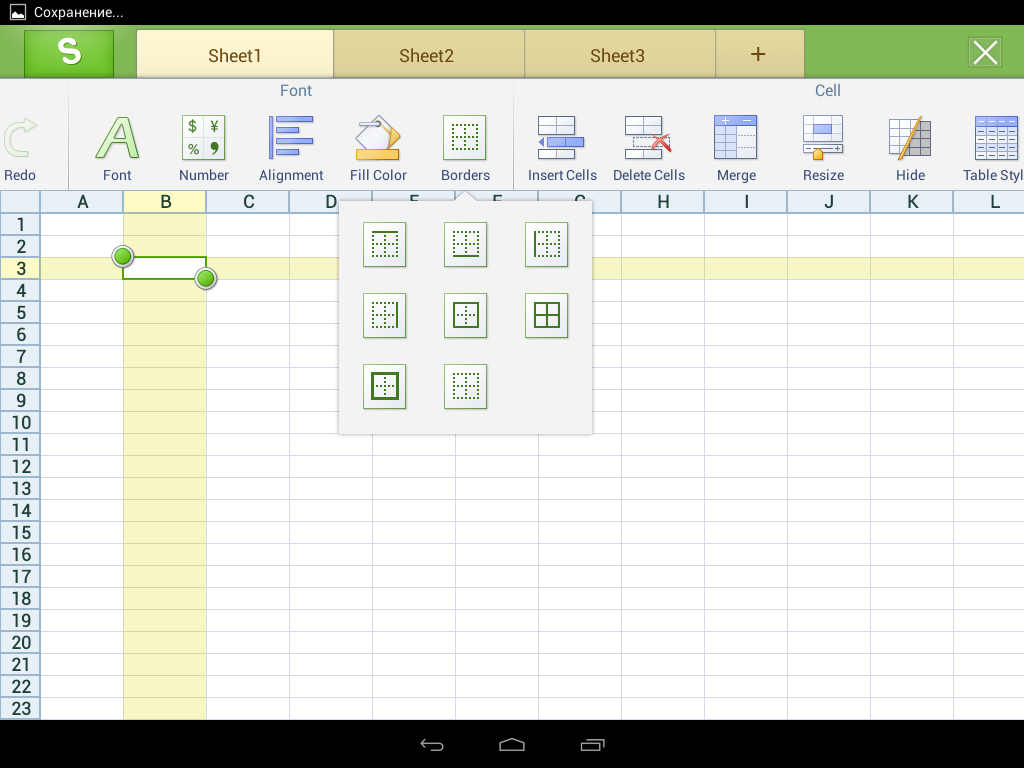
Task: Apply the thin outside border option
Action: 465,316
